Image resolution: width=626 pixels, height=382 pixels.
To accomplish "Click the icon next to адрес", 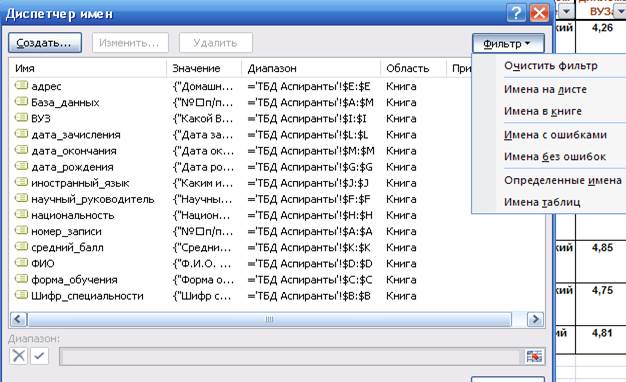I will click(21, 85).
